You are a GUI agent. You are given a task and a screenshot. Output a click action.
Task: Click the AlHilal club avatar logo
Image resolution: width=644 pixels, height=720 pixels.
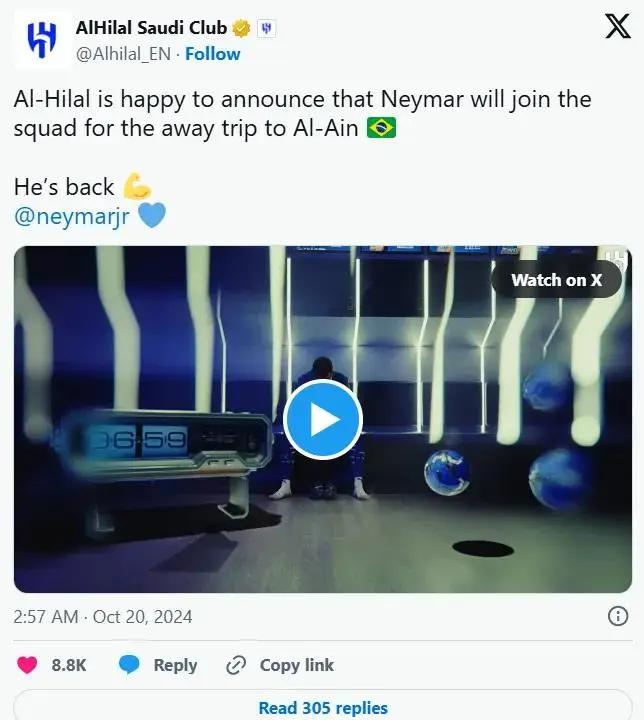[x=42, y=40]
